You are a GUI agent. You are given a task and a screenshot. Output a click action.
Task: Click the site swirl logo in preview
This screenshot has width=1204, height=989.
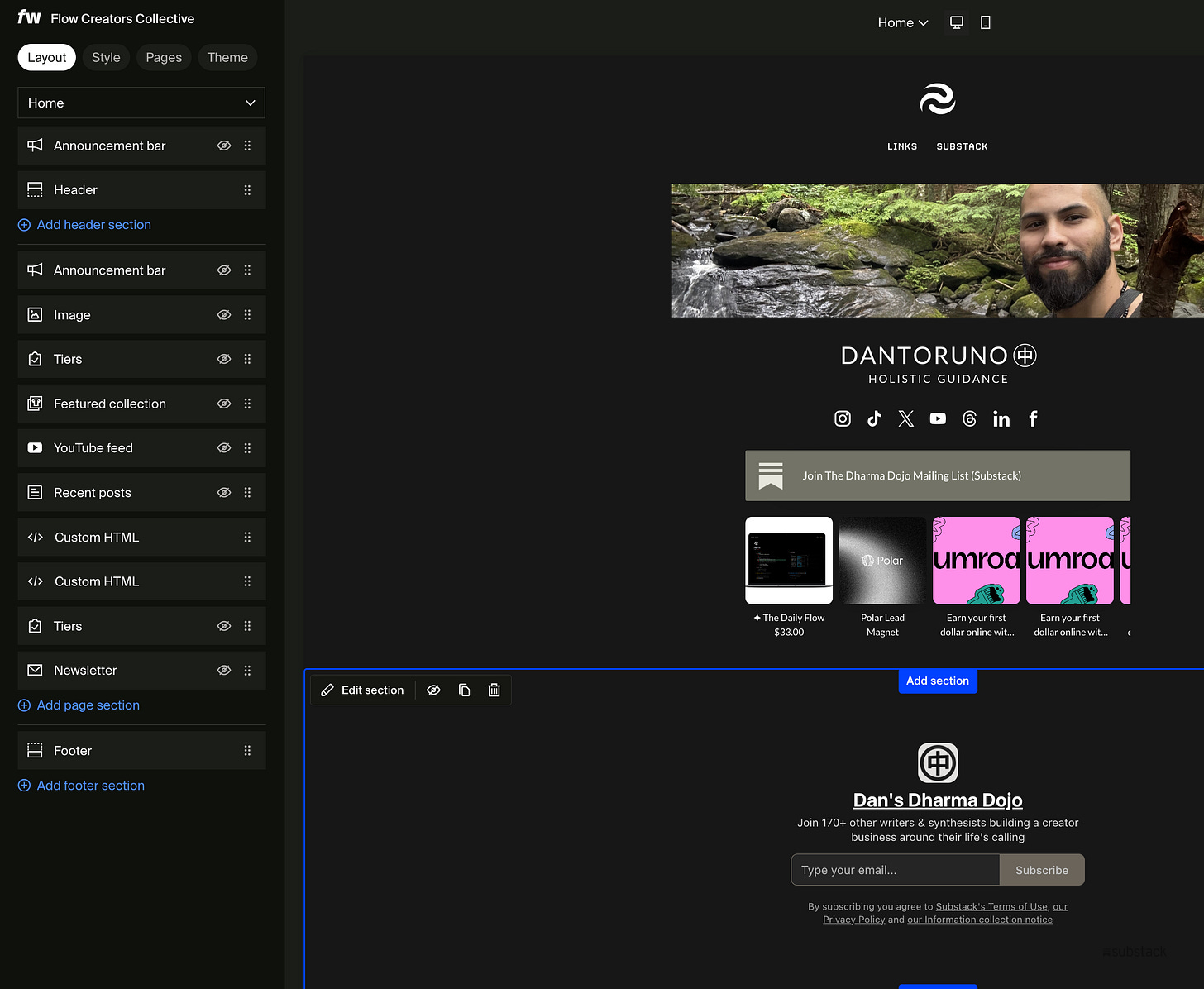tap(938, 100)
